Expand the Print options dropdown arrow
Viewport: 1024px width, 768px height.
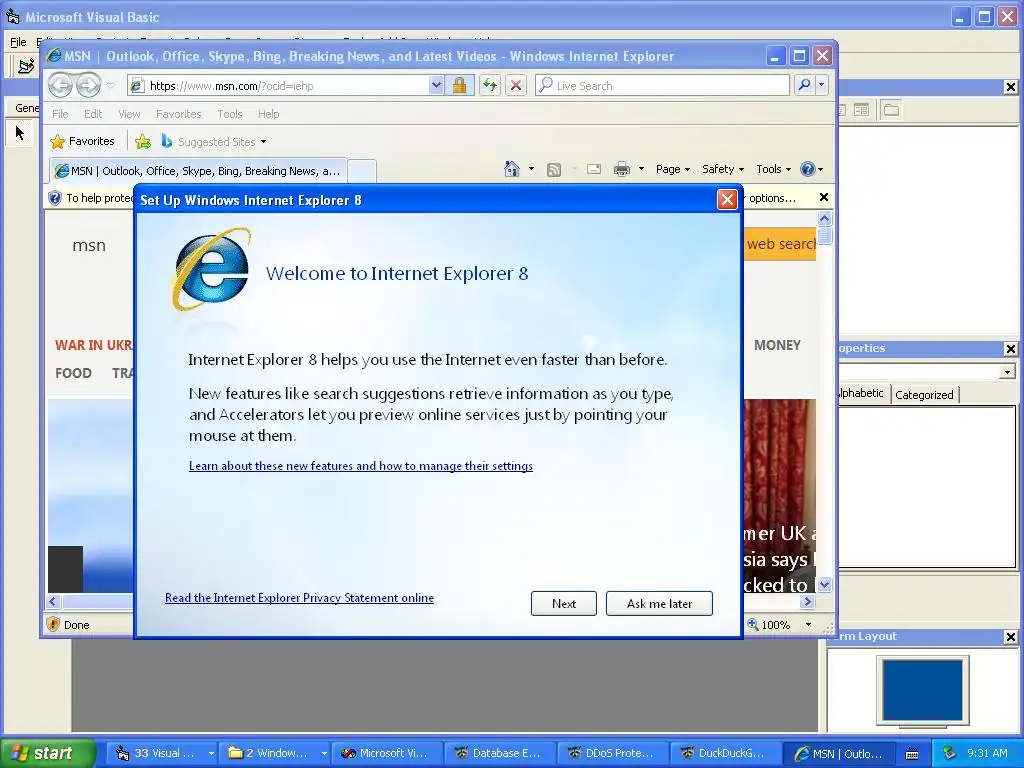641,169
